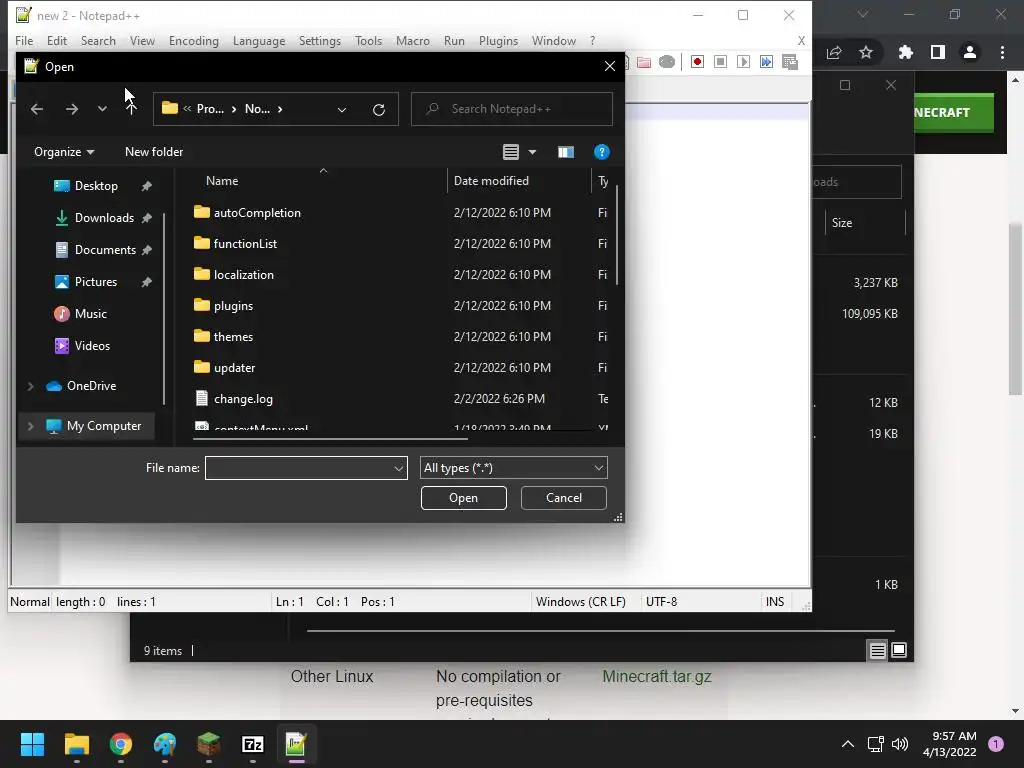The height and width of the screenshot is (768, 1024).
Task: Open Notepad++ File menu
Action: 24,40
